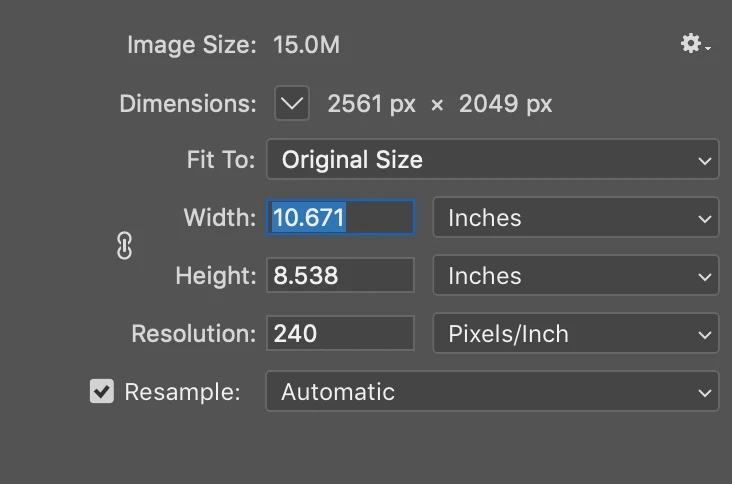Viewport: 732px width, 484px height.
Task: Expand the Fit To Original Size dropdown
Action: (x=493, y=159)
